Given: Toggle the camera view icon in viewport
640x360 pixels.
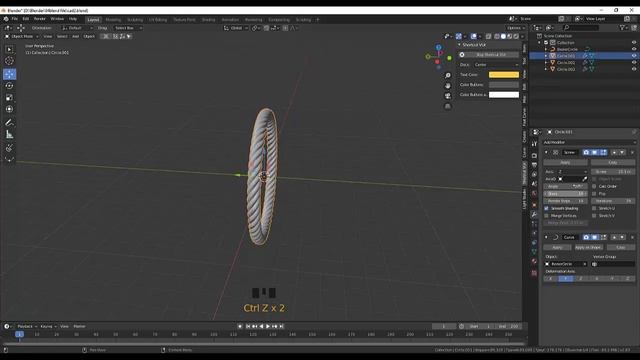Looking at the screenshot, I should click(x=448, y=96).
